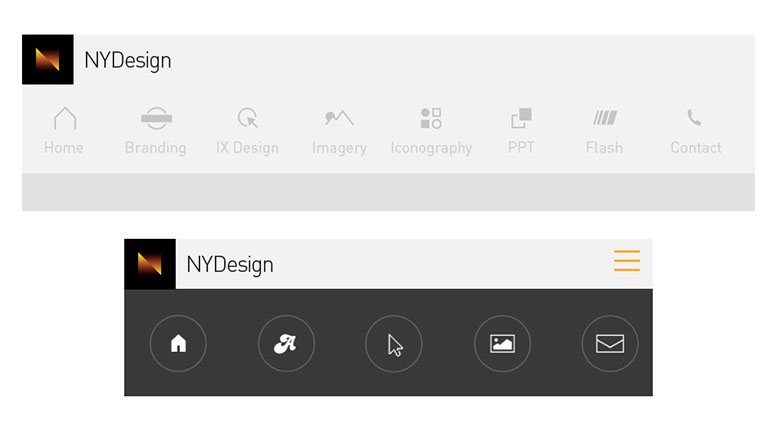
Task: Open the Branding section icon
Action: pos(156,119)
